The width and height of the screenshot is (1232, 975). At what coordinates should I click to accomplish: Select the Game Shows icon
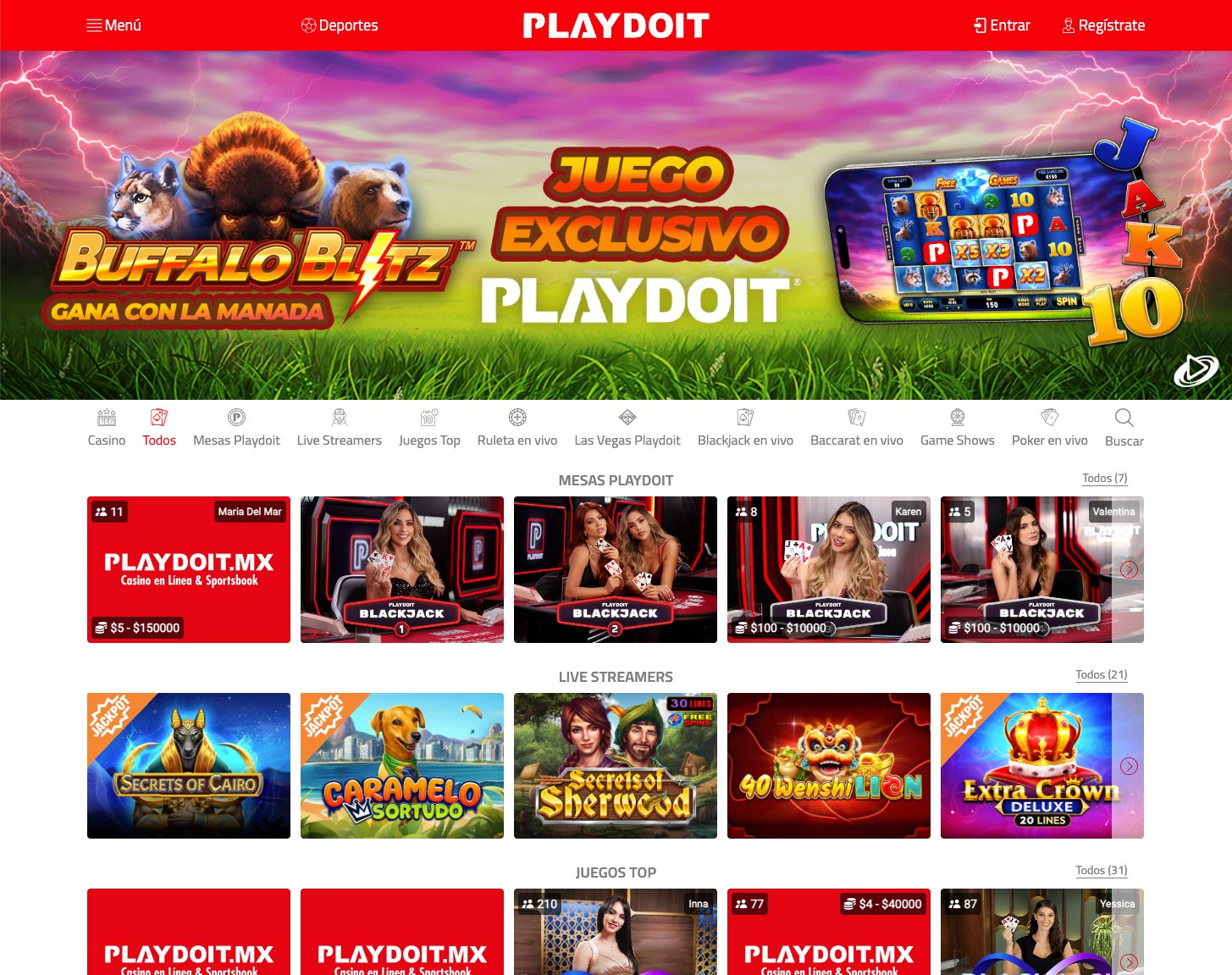pyautogui.click(x=958, y=417)
